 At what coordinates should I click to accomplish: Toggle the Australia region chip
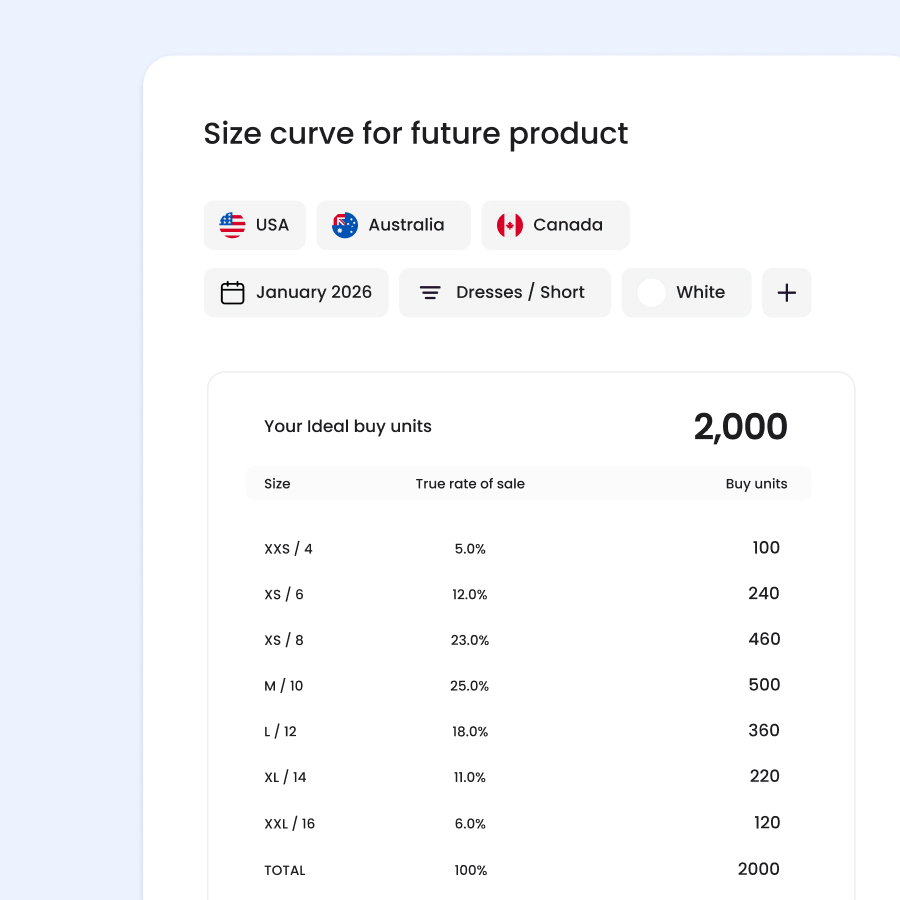click(393, 225)
